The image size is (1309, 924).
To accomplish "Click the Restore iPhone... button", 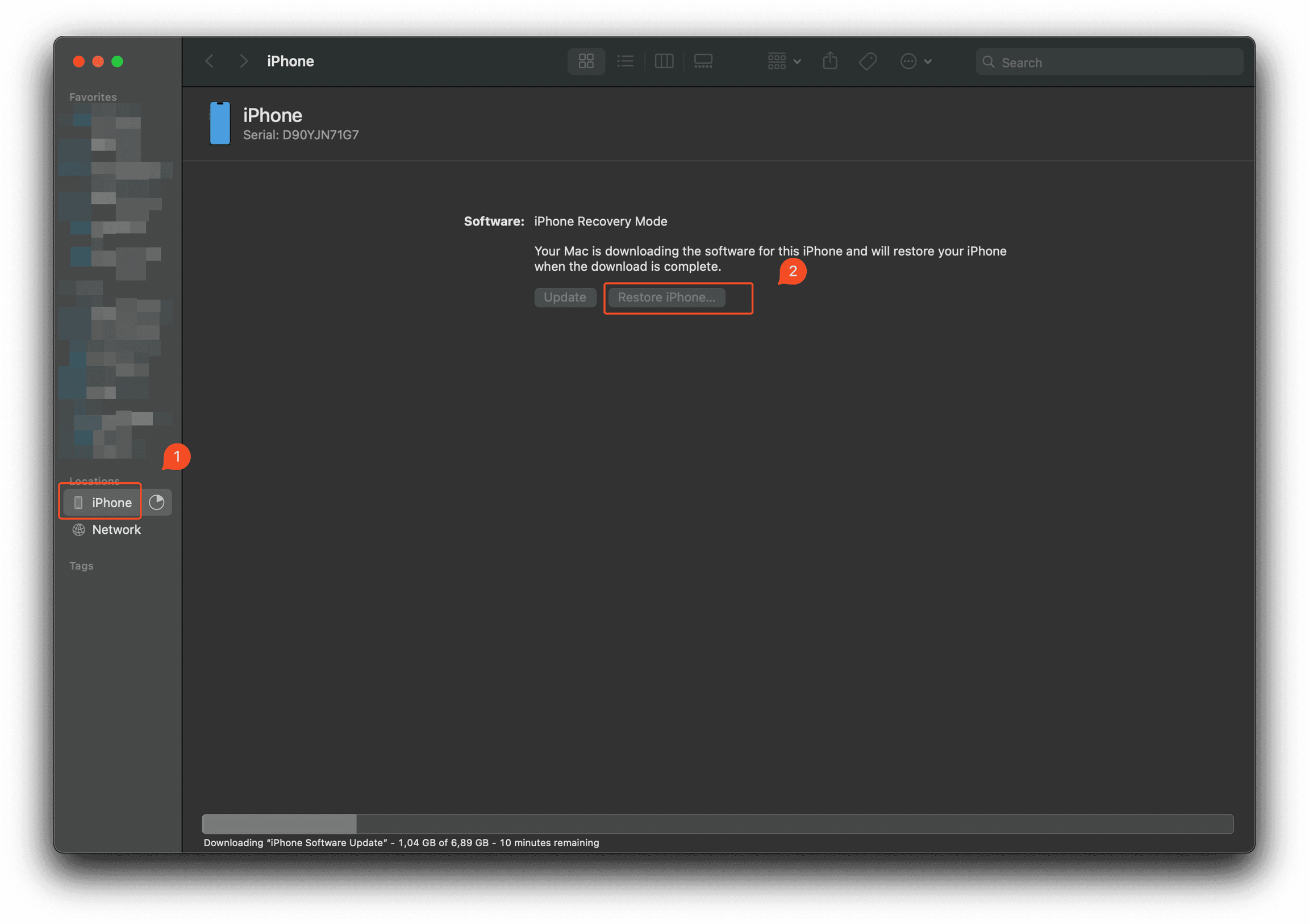I will pyautogui.click(x=666, y=298).
